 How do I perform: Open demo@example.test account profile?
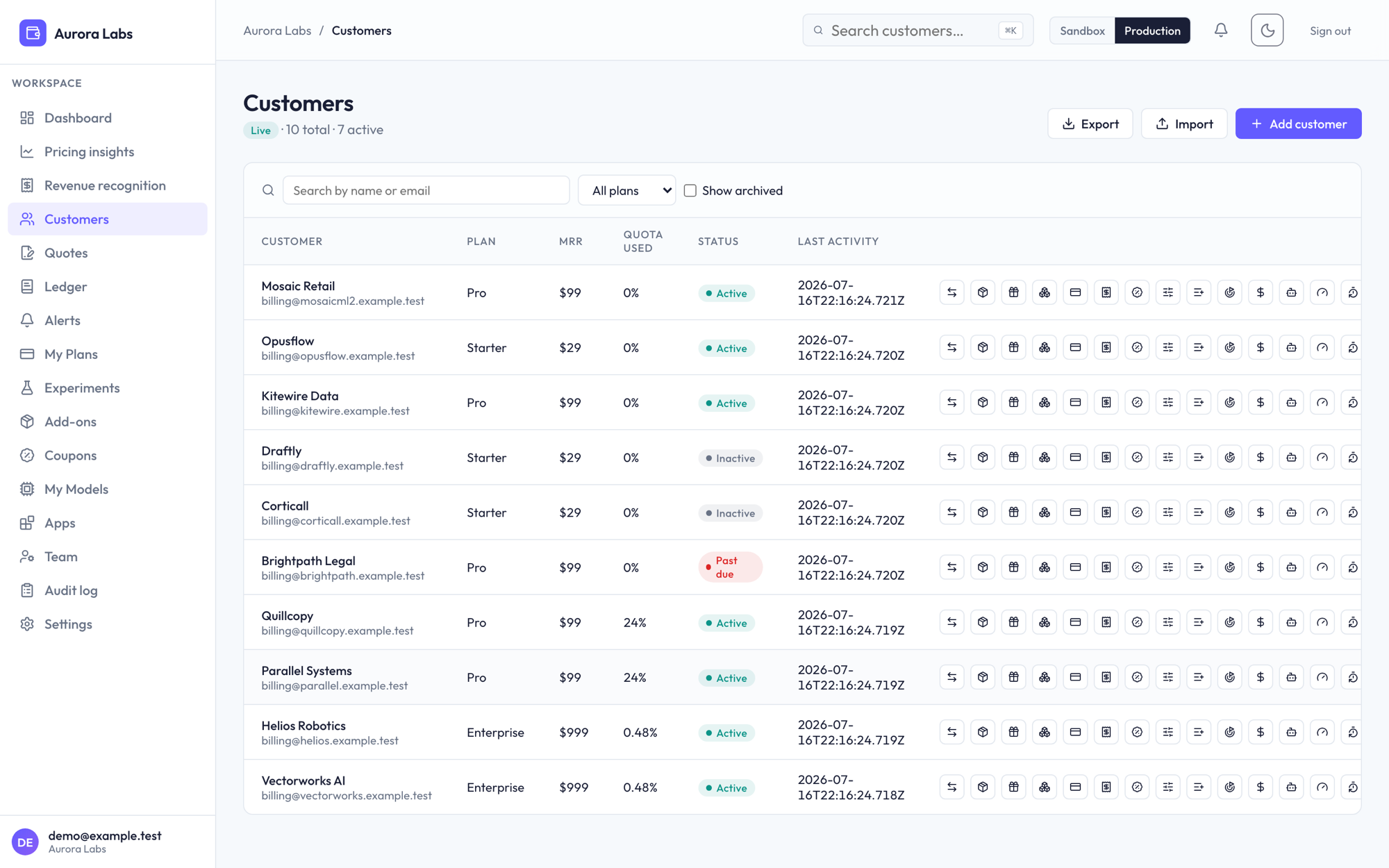coord(108,842)
